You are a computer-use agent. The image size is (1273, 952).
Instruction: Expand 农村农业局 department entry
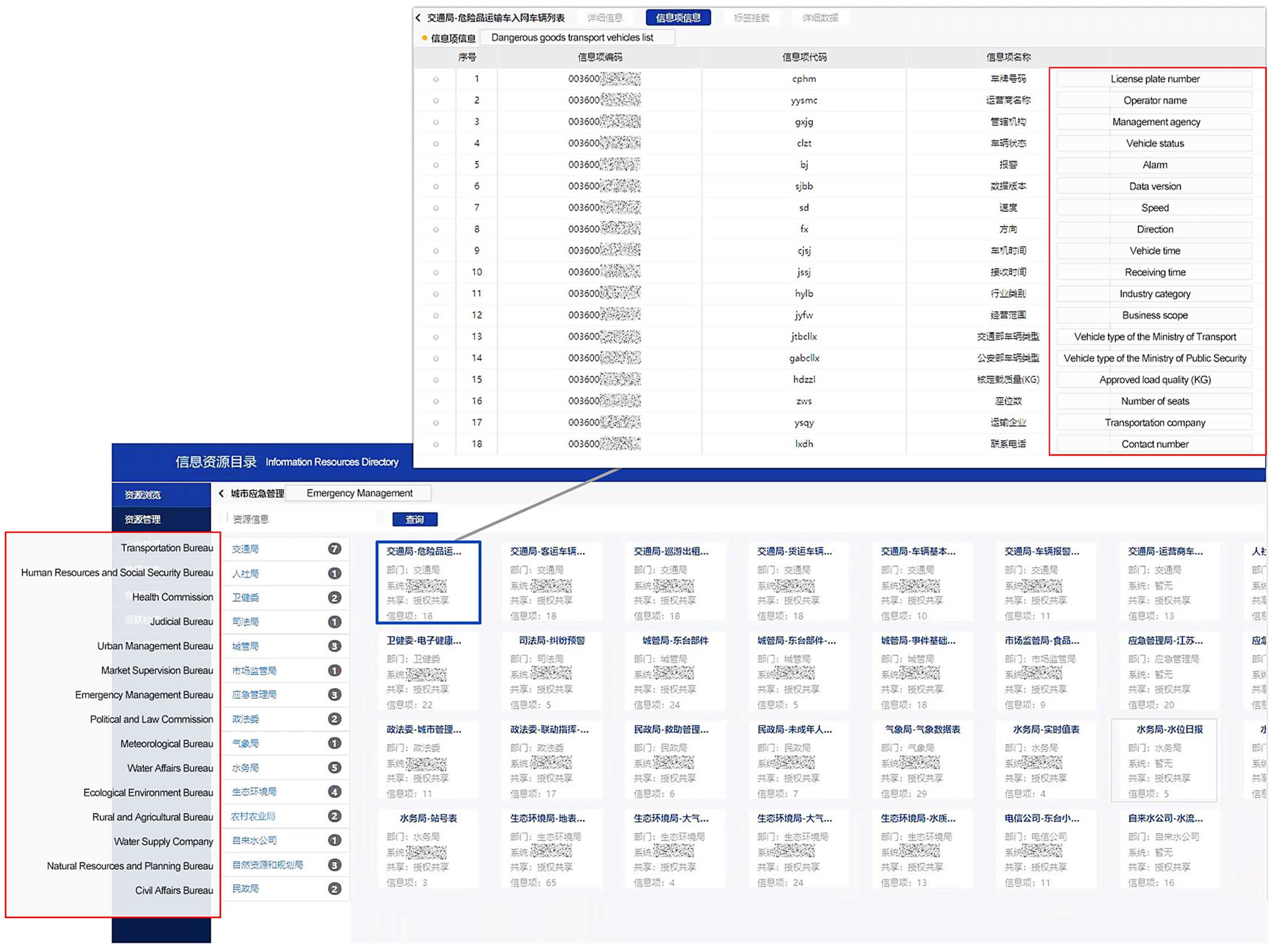(x=253, y=816)
